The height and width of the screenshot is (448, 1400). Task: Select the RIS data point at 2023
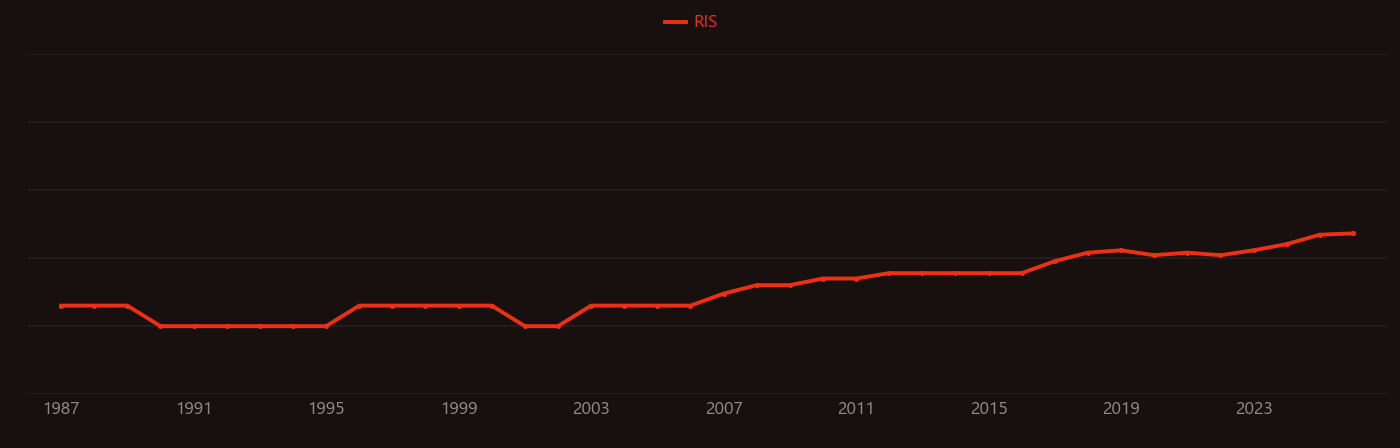[1254, 250]
